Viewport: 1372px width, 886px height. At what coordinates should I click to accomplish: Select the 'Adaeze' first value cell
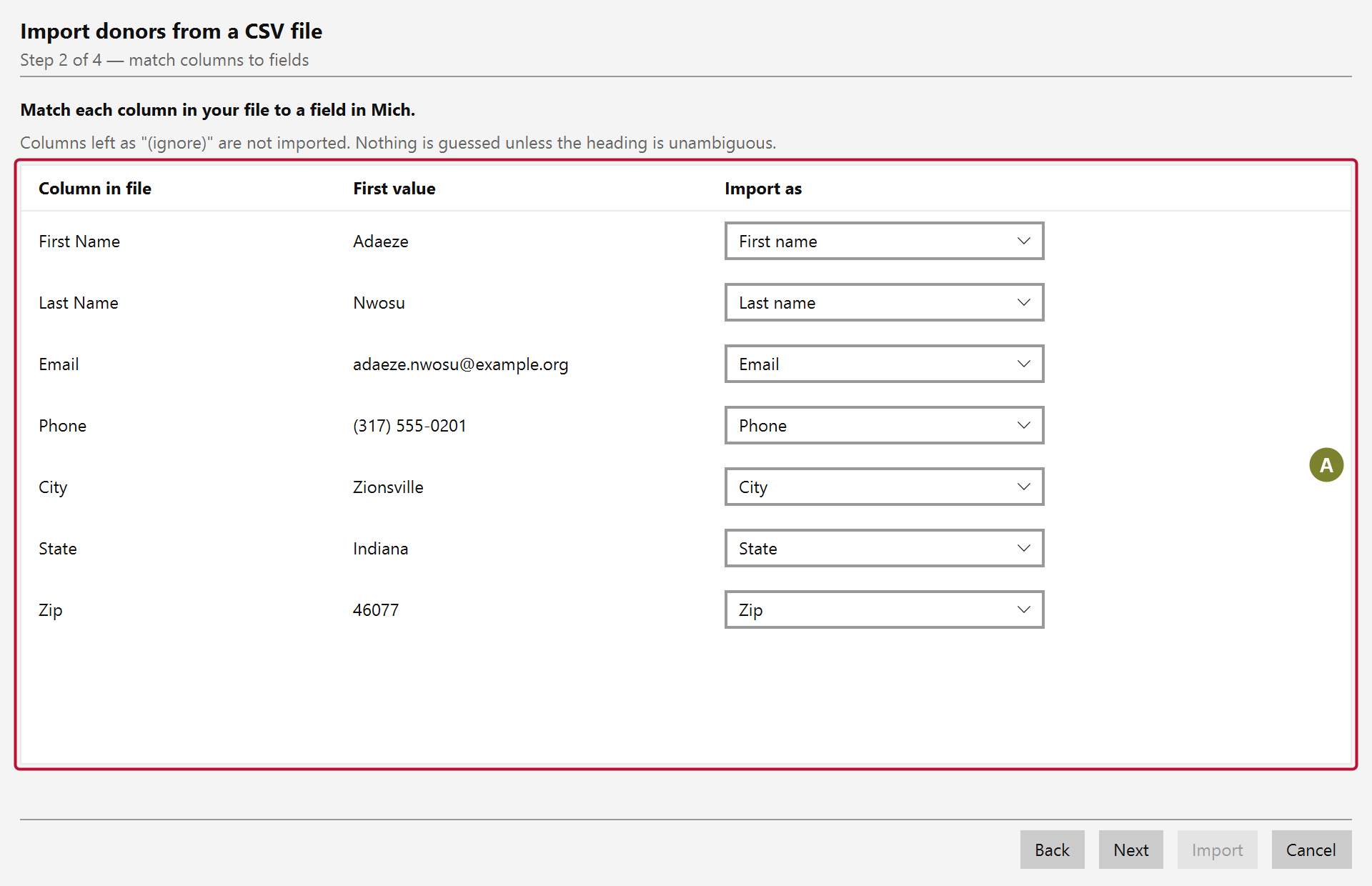[x=381, y=242]
